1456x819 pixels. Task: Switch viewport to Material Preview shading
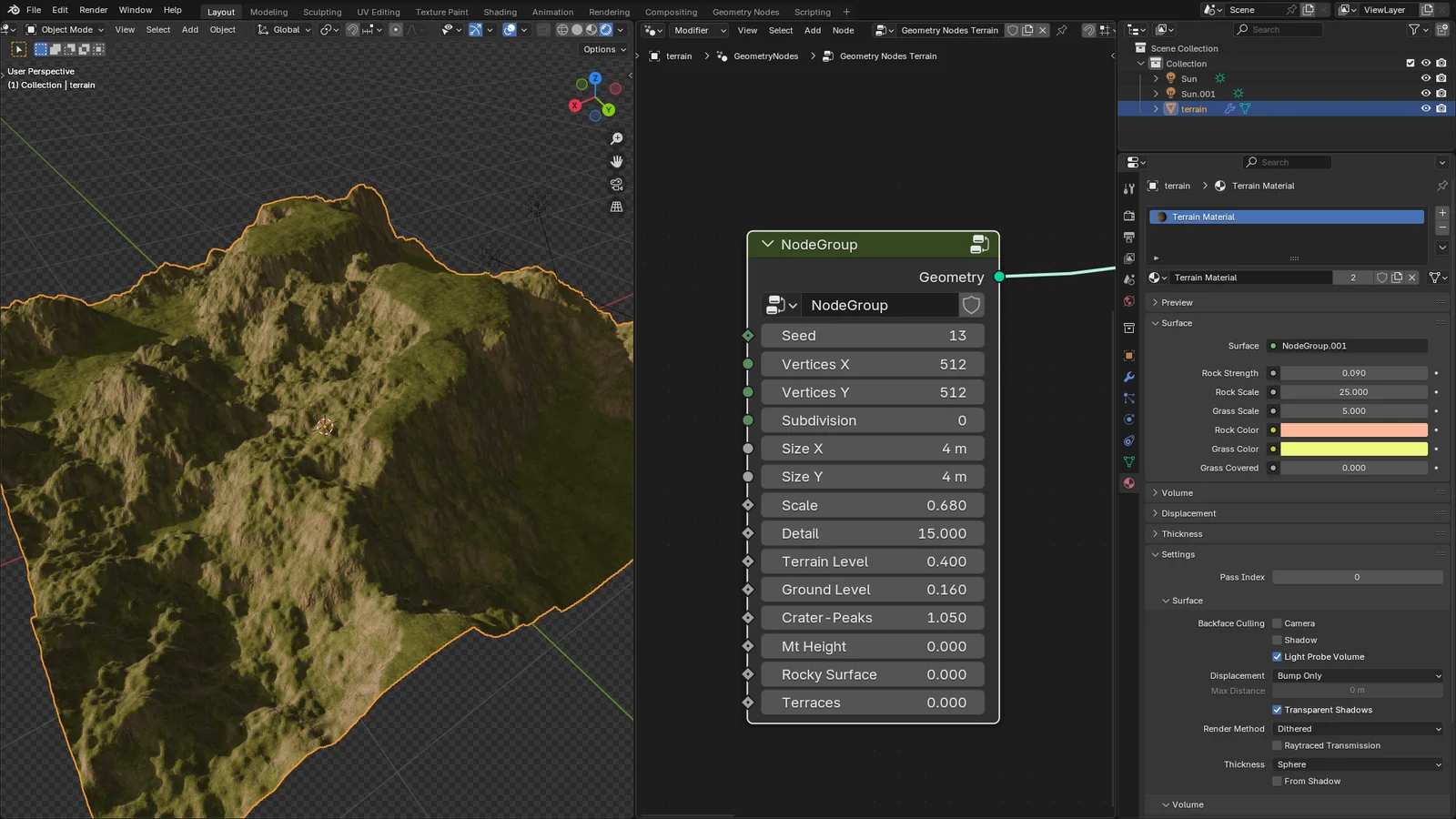pyautogui.click(x=590, y=30)
